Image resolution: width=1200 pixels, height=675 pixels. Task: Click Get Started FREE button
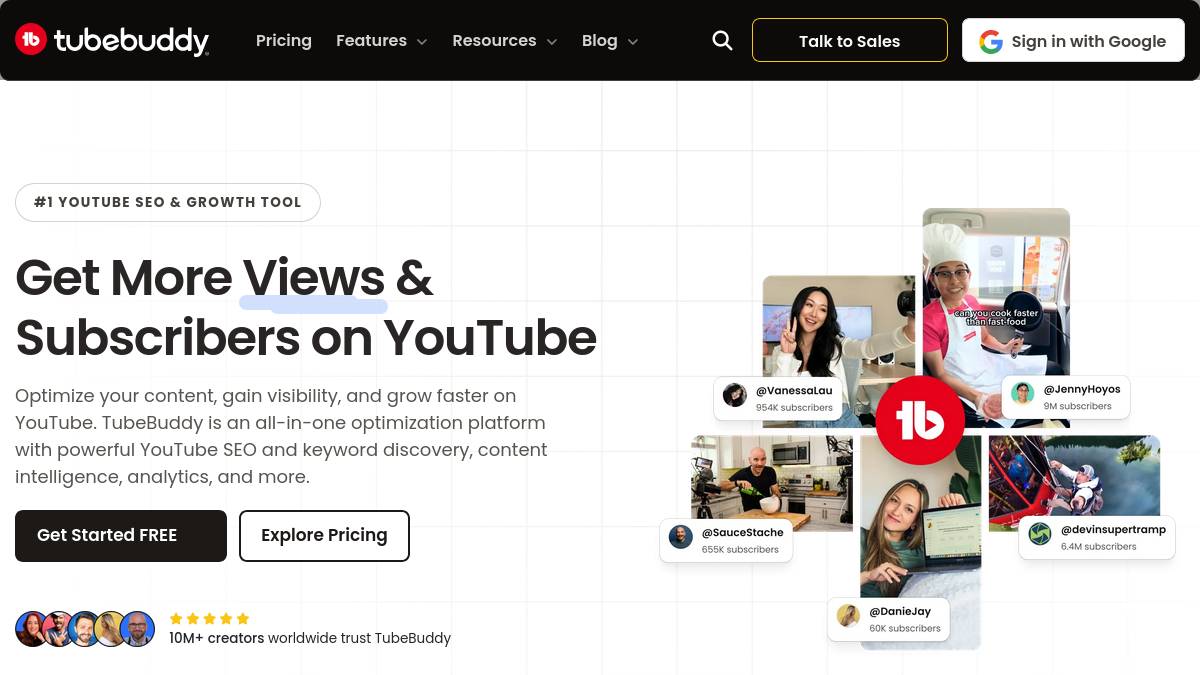tap(121, 536)
